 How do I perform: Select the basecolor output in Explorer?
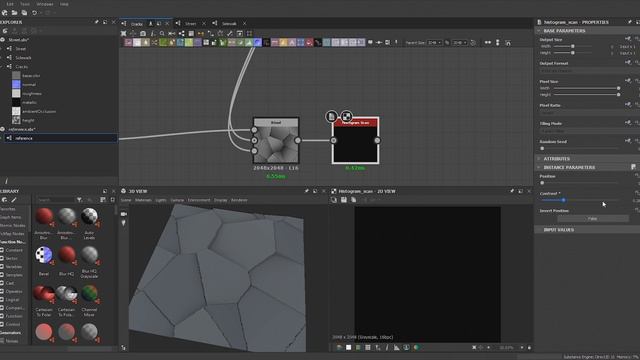coord(31,76)
